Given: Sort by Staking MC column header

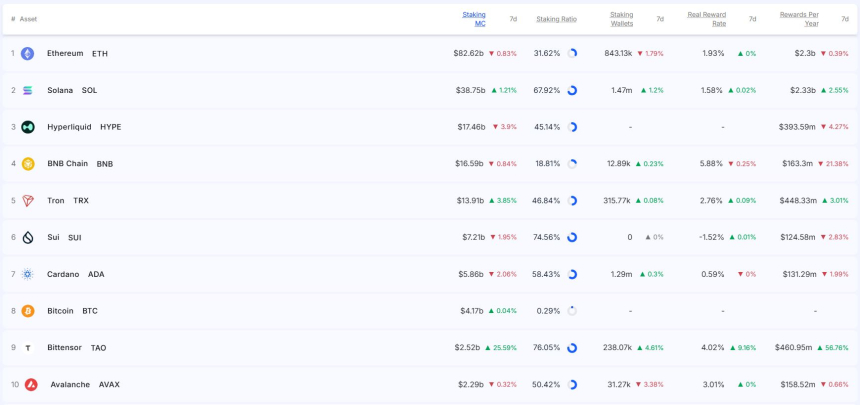Looking at the screenshot, I should tap(474, 18).
